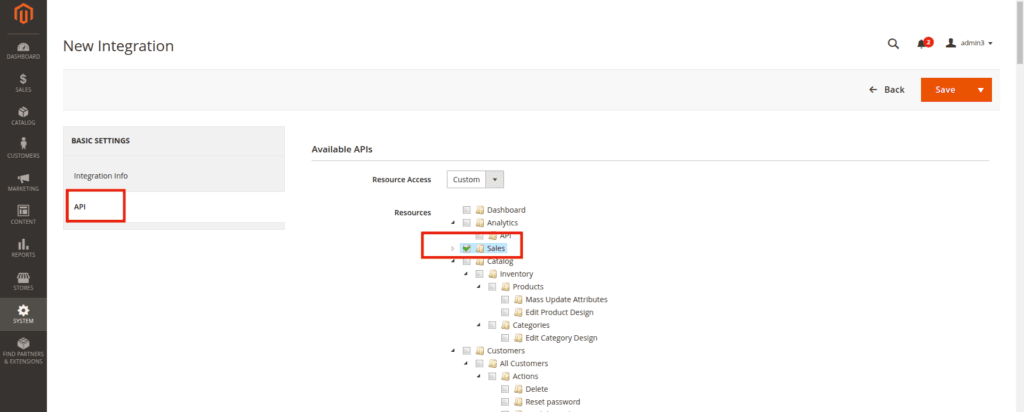Check the Categories checkbox
The image size is (1024, 412).
492,325
